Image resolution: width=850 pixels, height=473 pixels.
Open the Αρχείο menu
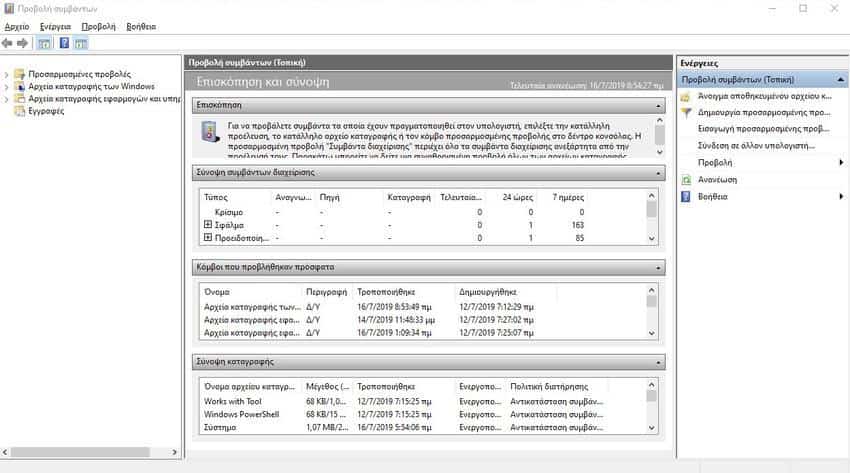[17, 27]
